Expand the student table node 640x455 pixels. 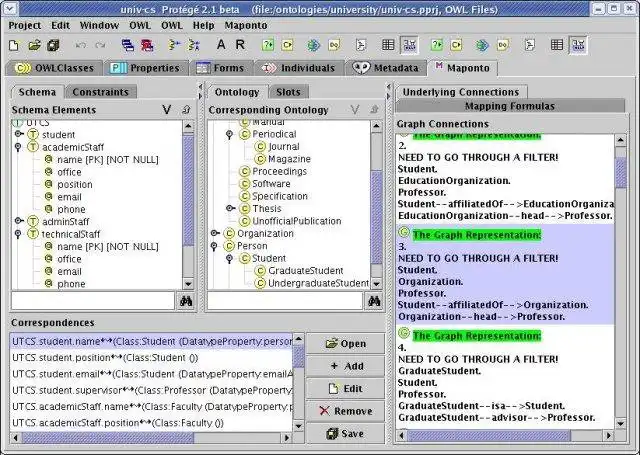(x=18, y=134)
